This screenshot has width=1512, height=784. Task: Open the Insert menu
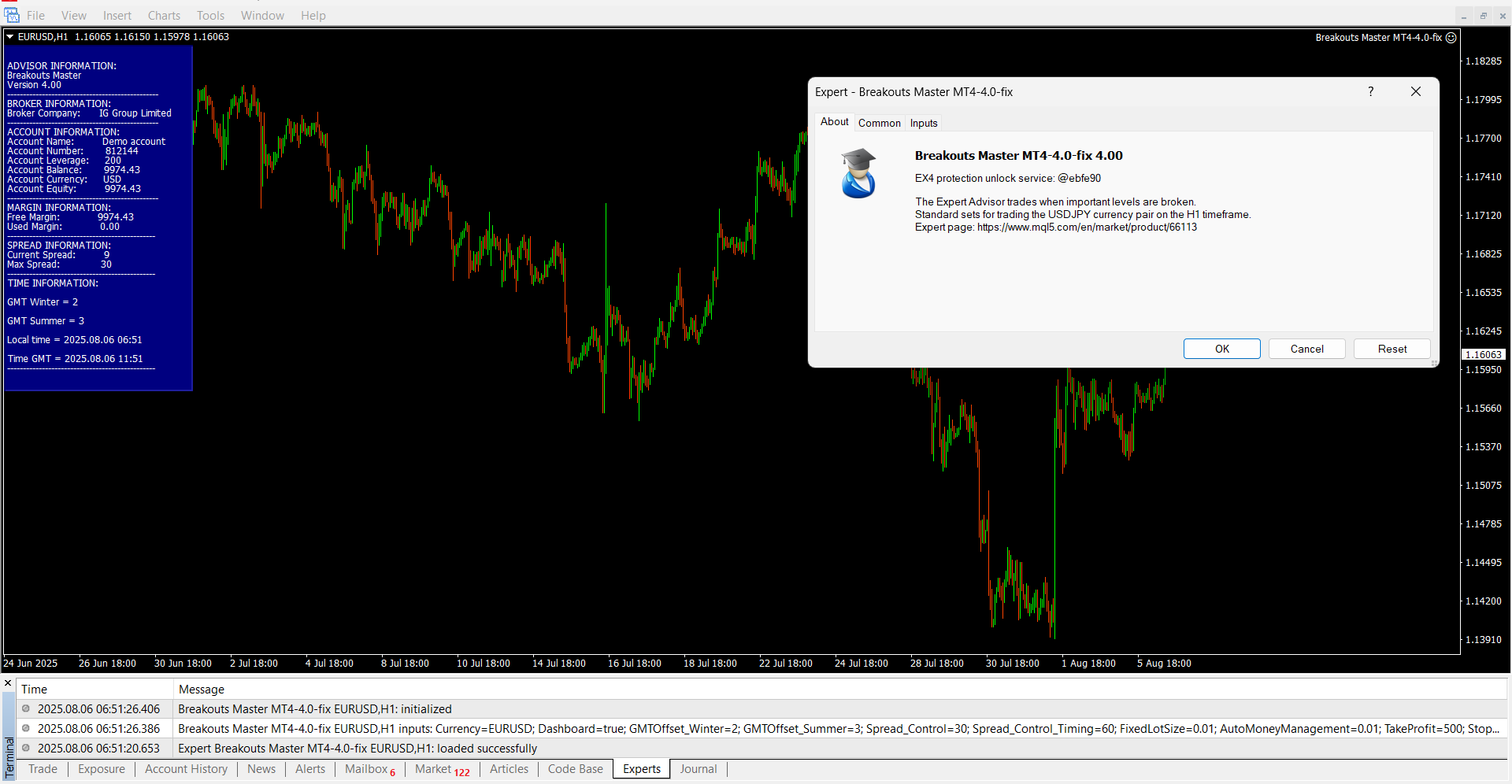point(117,16)
